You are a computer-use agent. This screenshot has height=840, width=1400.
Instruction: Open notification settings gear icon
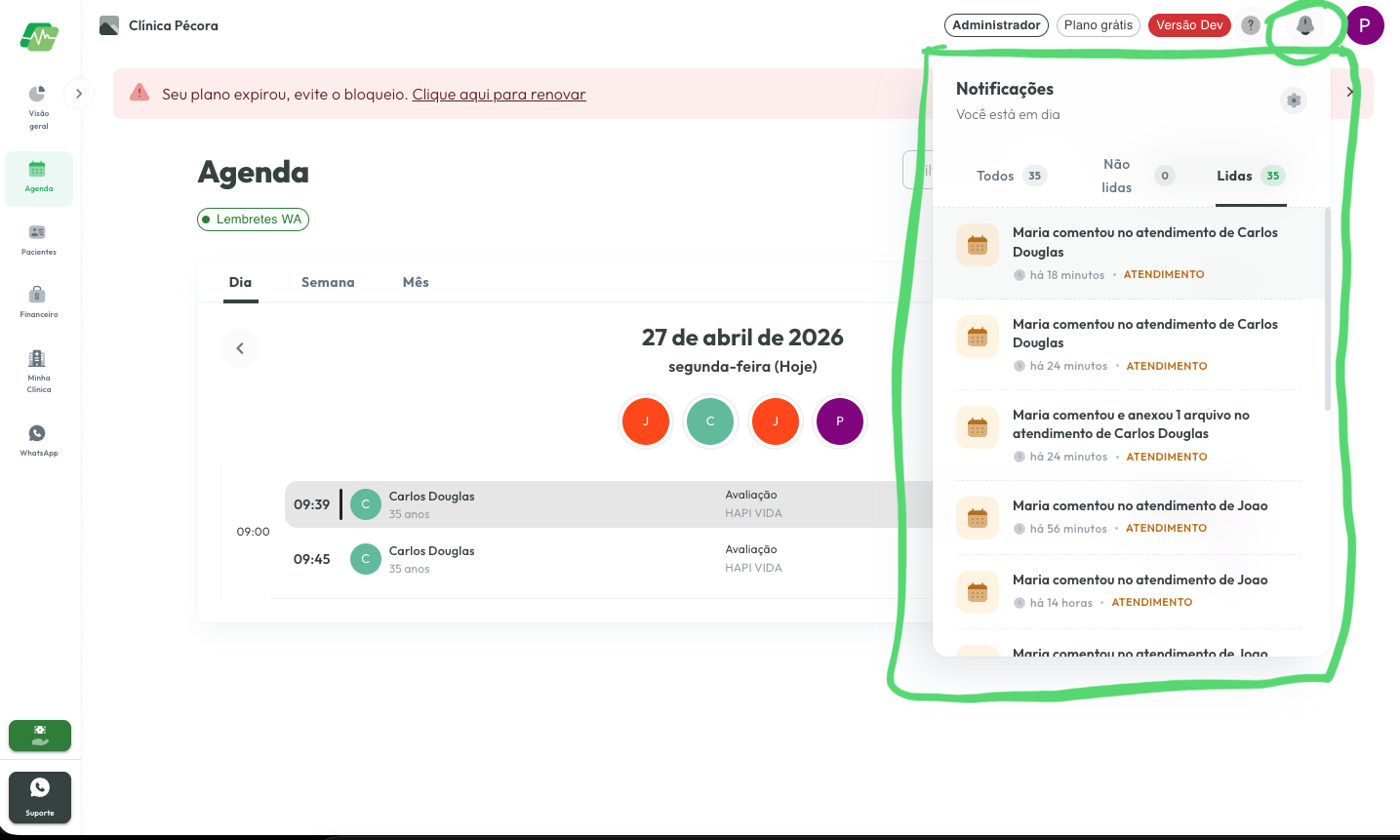1294,100
